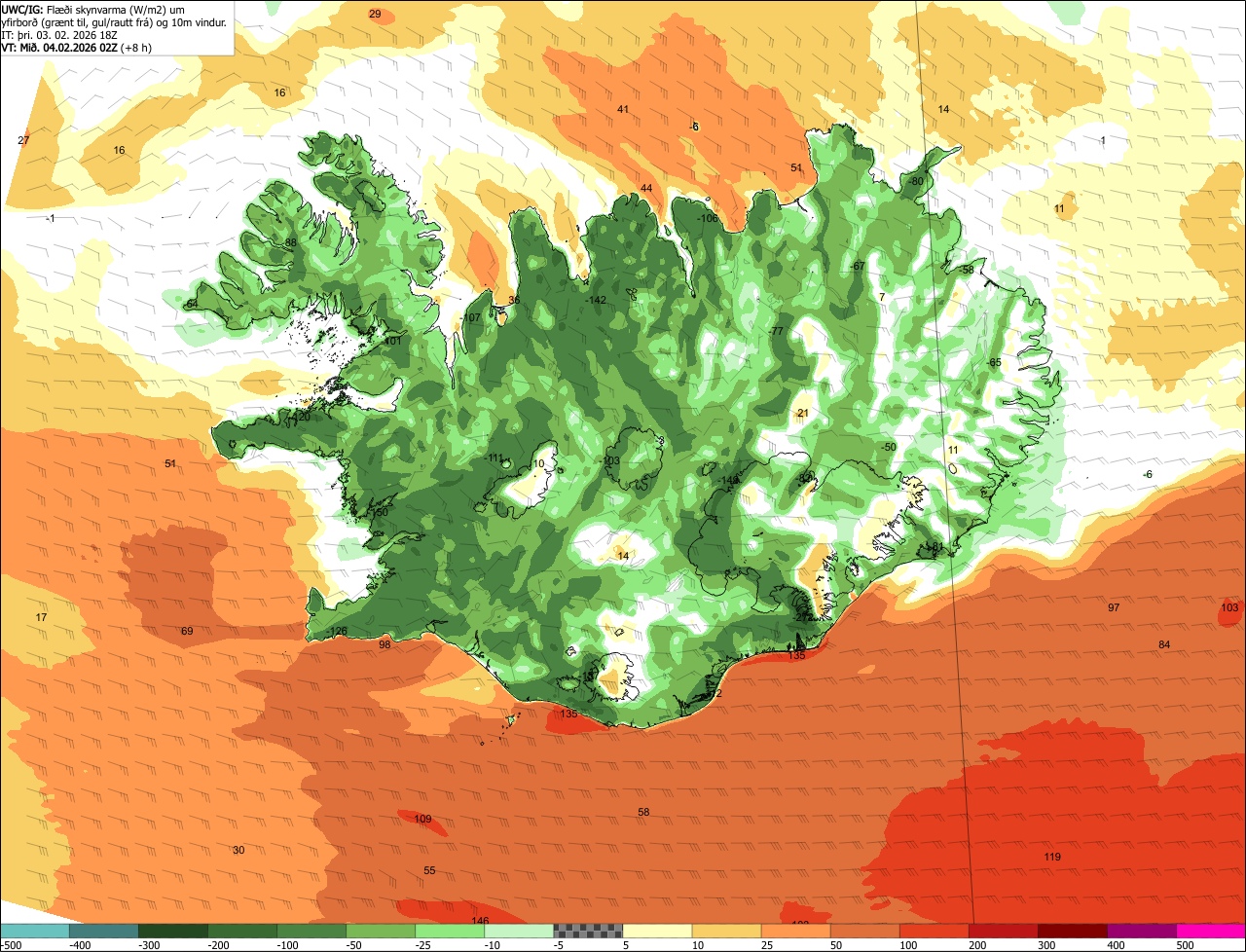1246x952 pixels.
Task: Click the '-150' value on the map
Action: click(x=378, y=512)
